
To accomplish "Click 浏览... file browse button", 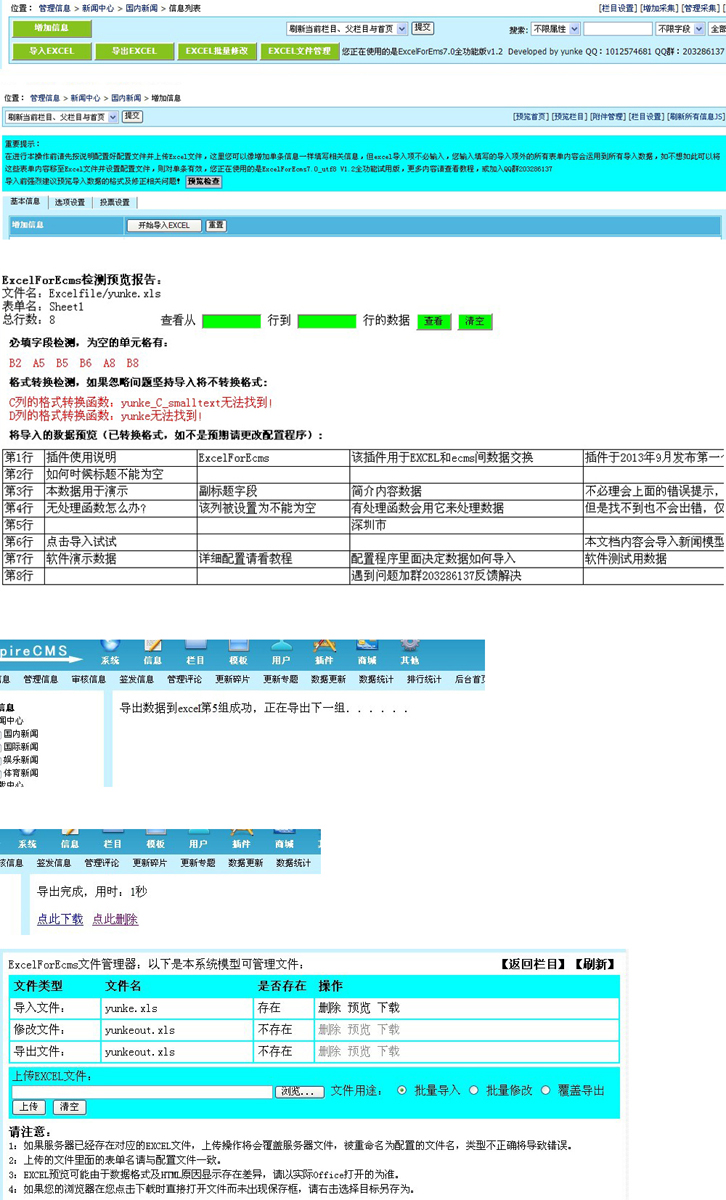I will click(299, 1092).
